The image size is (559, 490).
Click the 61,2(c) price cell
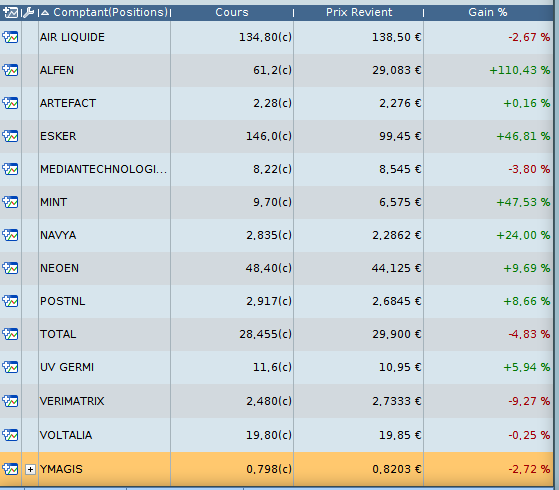point(272,70)
